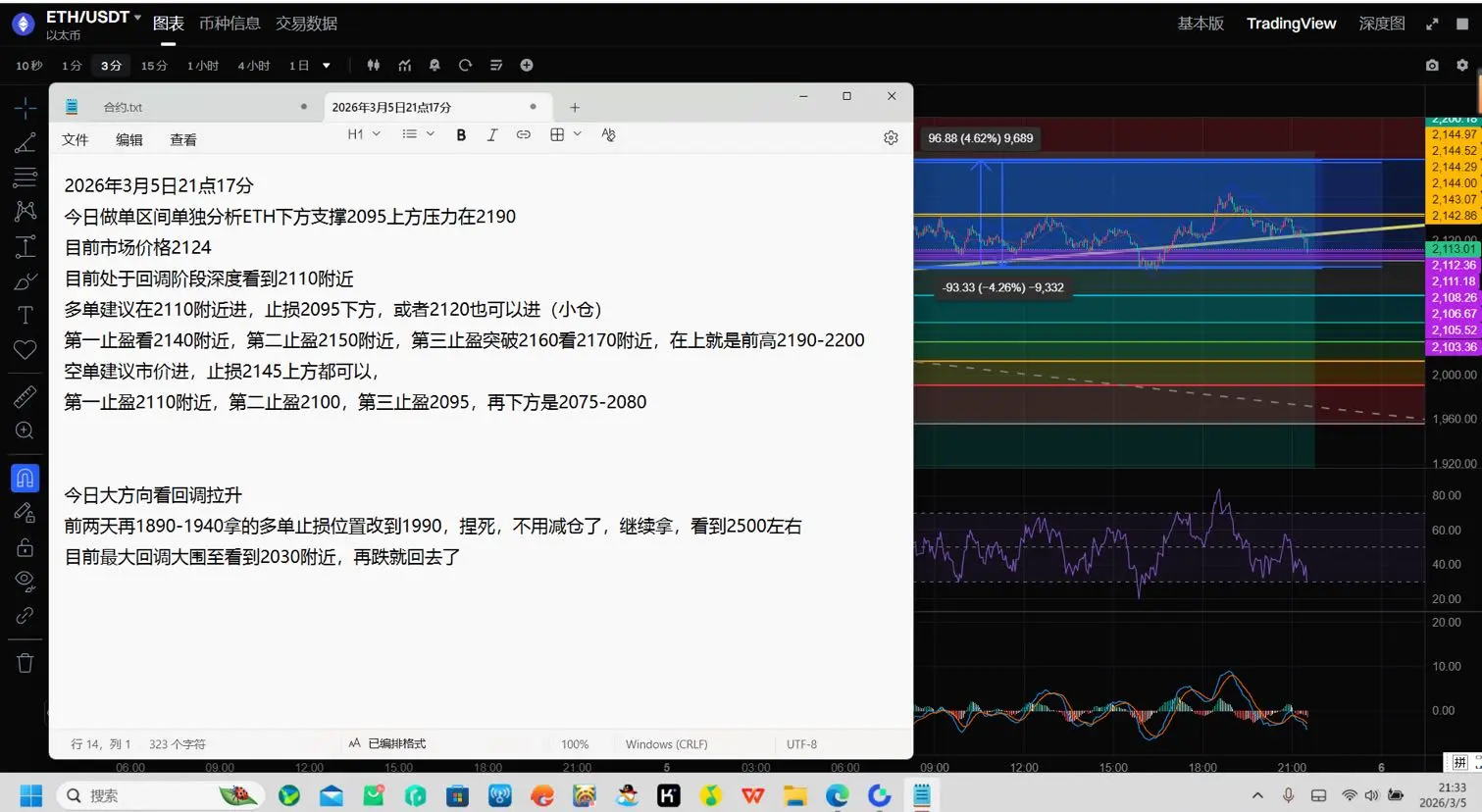The width and height of the screenshot is (1482, 812).
Task: Create a price alert
Action: [x=434, y=66]
